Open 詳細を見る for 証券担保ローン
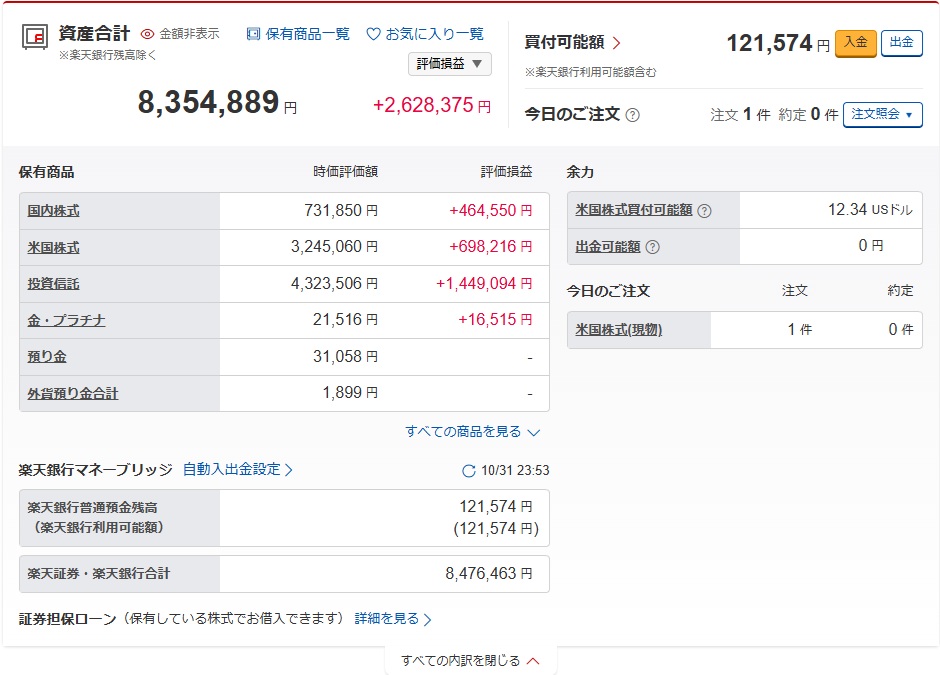Image resolution: width=940 pixels, height=675 pixels. coord(393,619)
